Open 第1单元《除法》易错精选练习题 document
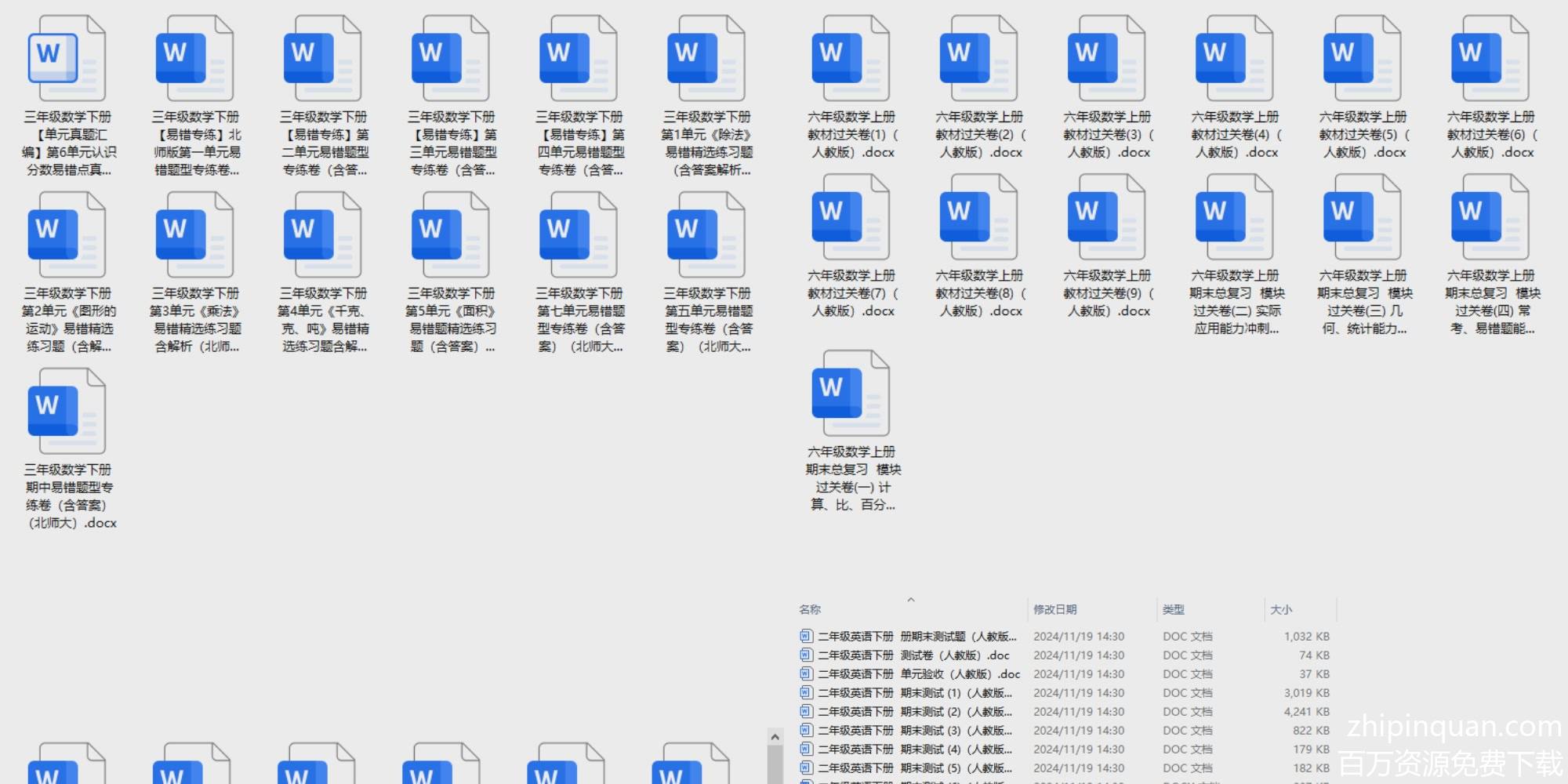This screenshot has height=784, width=1568. tap(706, 59)
